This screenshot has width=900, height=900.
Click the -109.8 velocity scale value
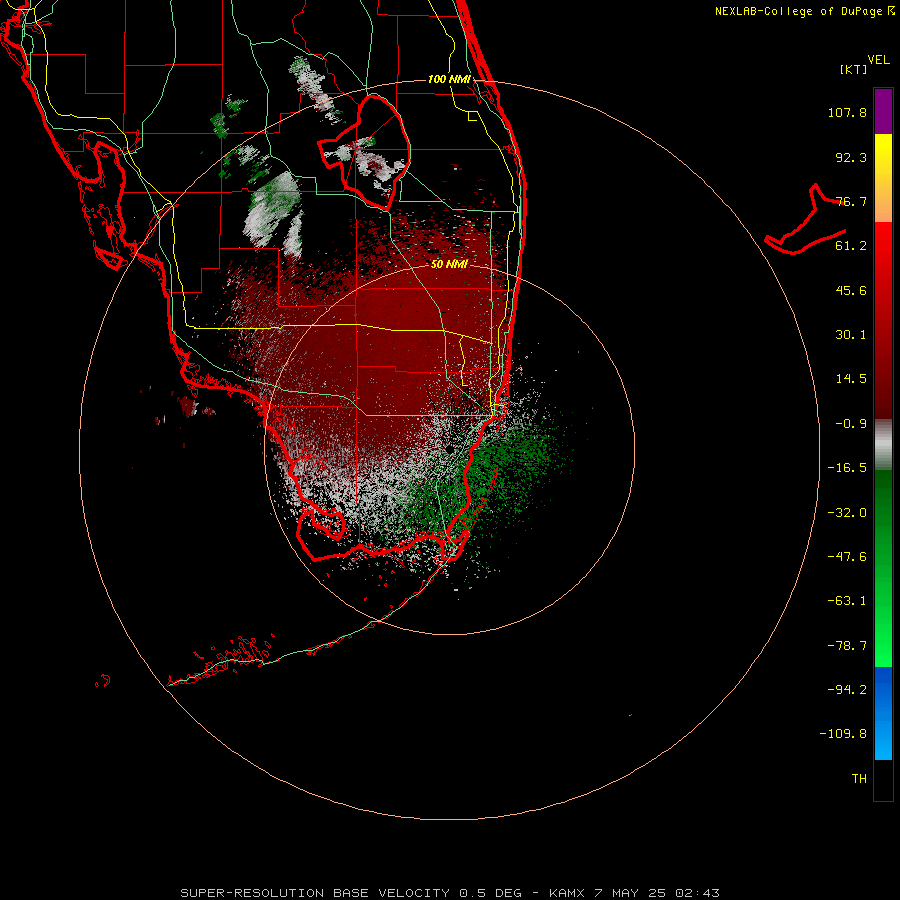[x=843, y=734]
